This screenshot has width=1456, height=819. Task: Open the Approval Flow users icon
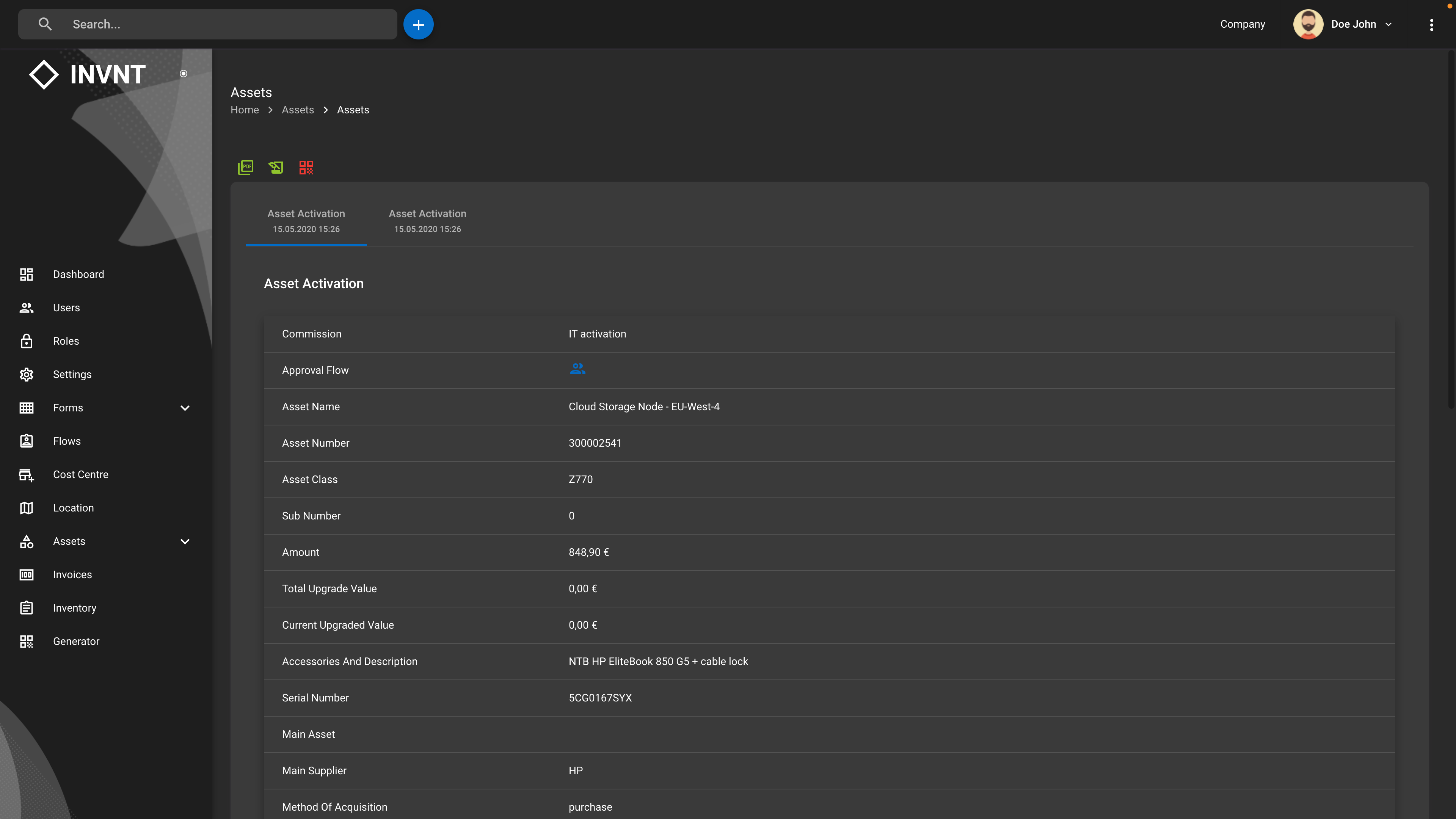pyautogui.click(x=577, y=369)
